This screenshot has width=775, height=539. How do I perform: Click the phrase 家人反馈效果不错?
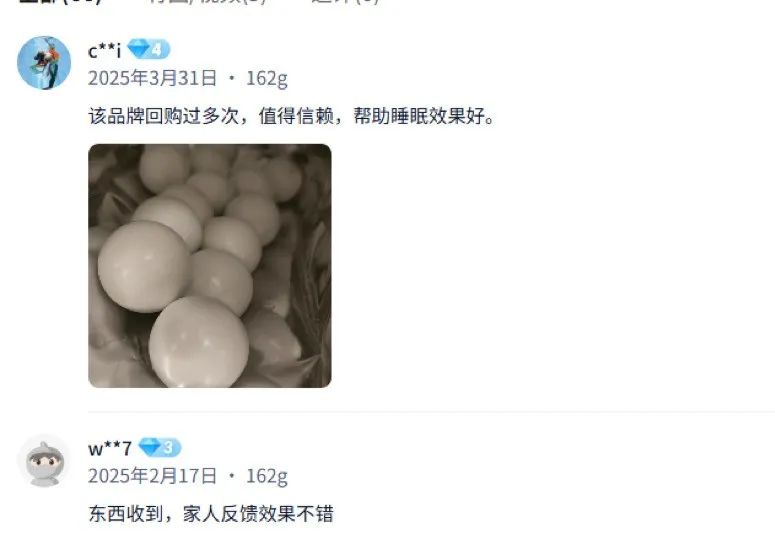[x=258, y=514]
